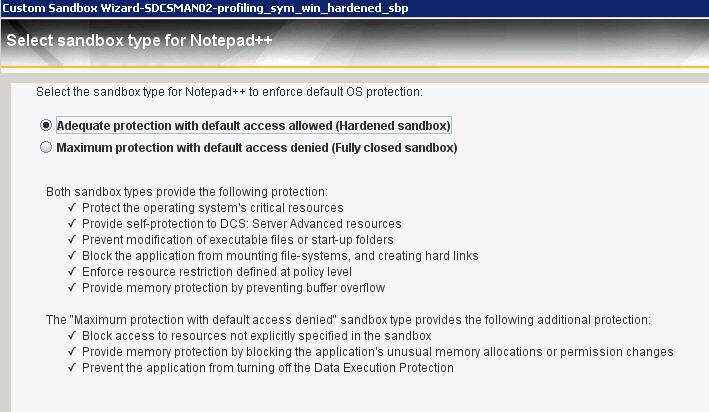Click the checkmark beside 'Enforce resource restriction'

[x=72, y=272]
